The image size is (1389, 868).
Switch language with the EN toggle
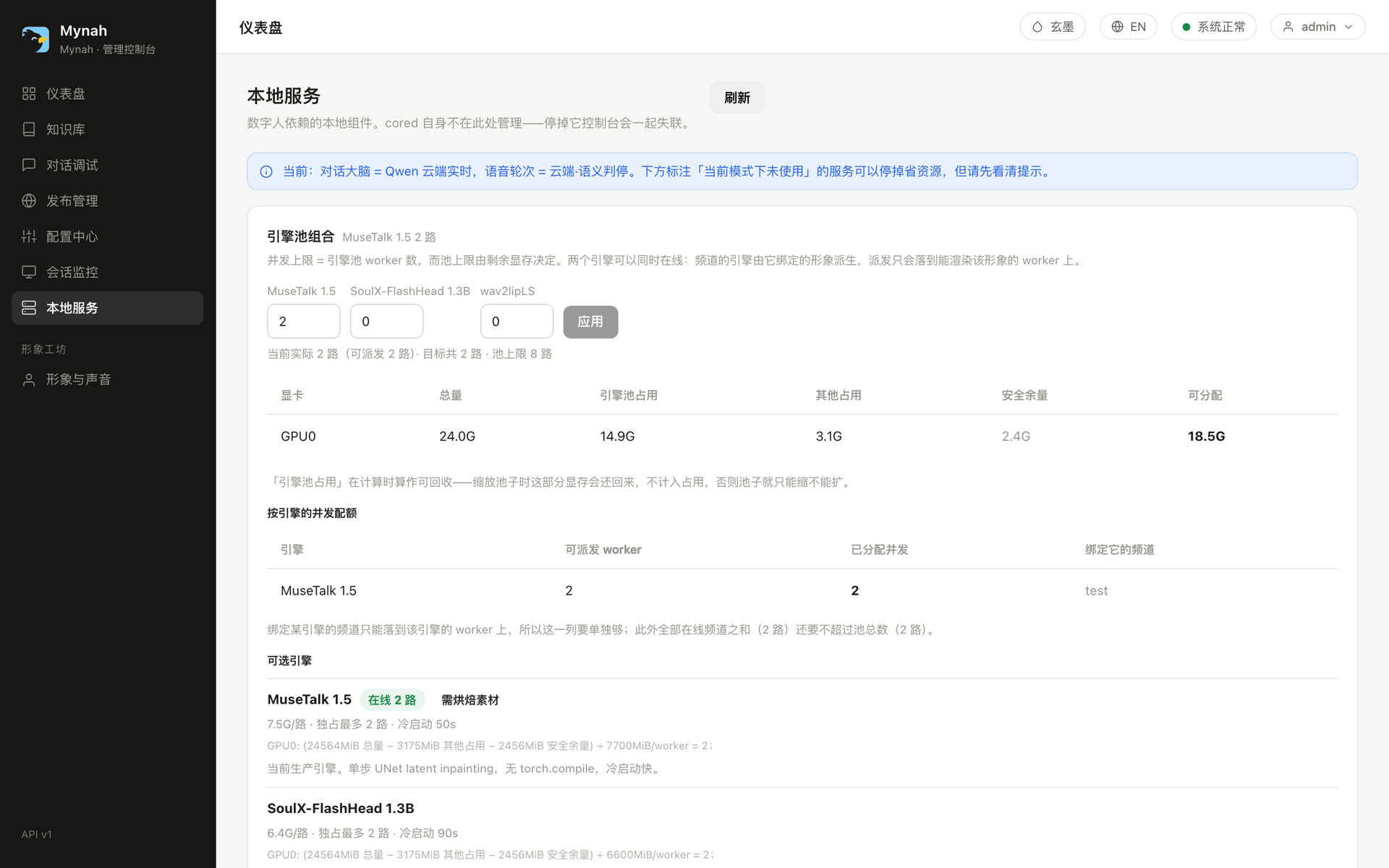[1128, 27]
